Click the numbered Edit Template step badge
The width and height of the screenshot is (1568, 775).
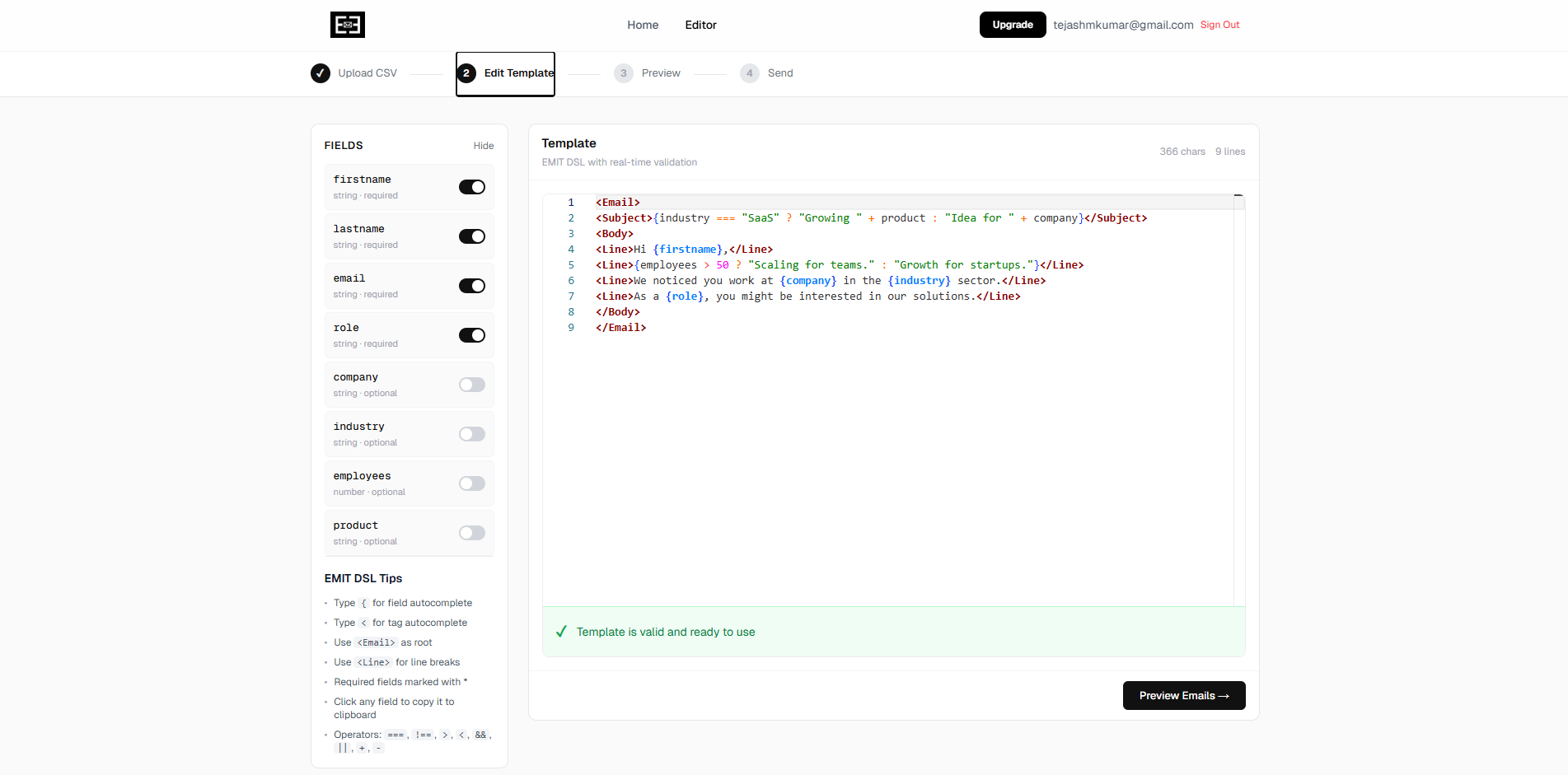pos(467,73)
